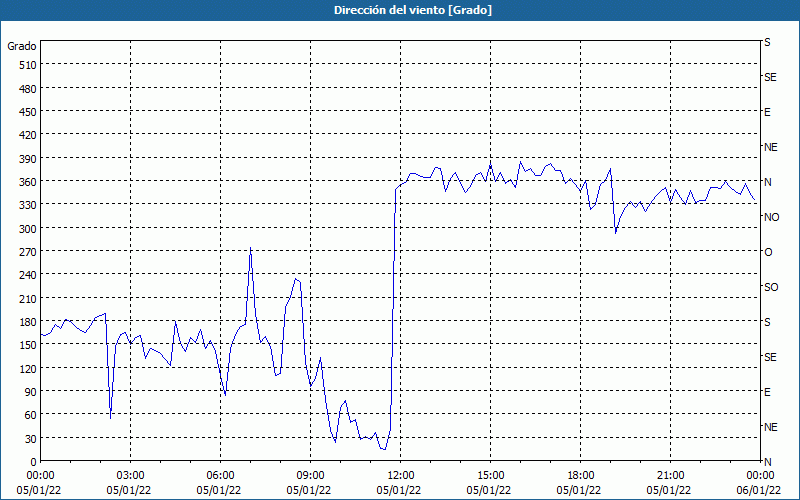Click the 60 y-axis tick label
800x500 pixels.
coord(31,415)
